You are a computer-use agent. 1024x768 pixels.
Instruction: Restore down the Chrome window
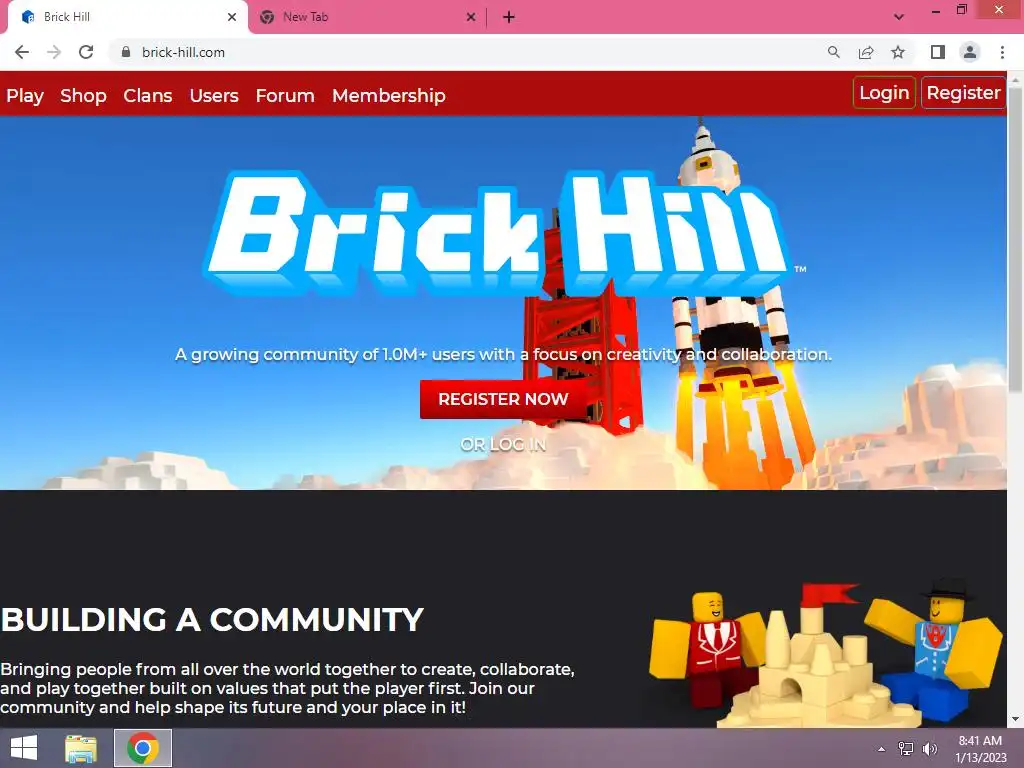pos(962,10)
